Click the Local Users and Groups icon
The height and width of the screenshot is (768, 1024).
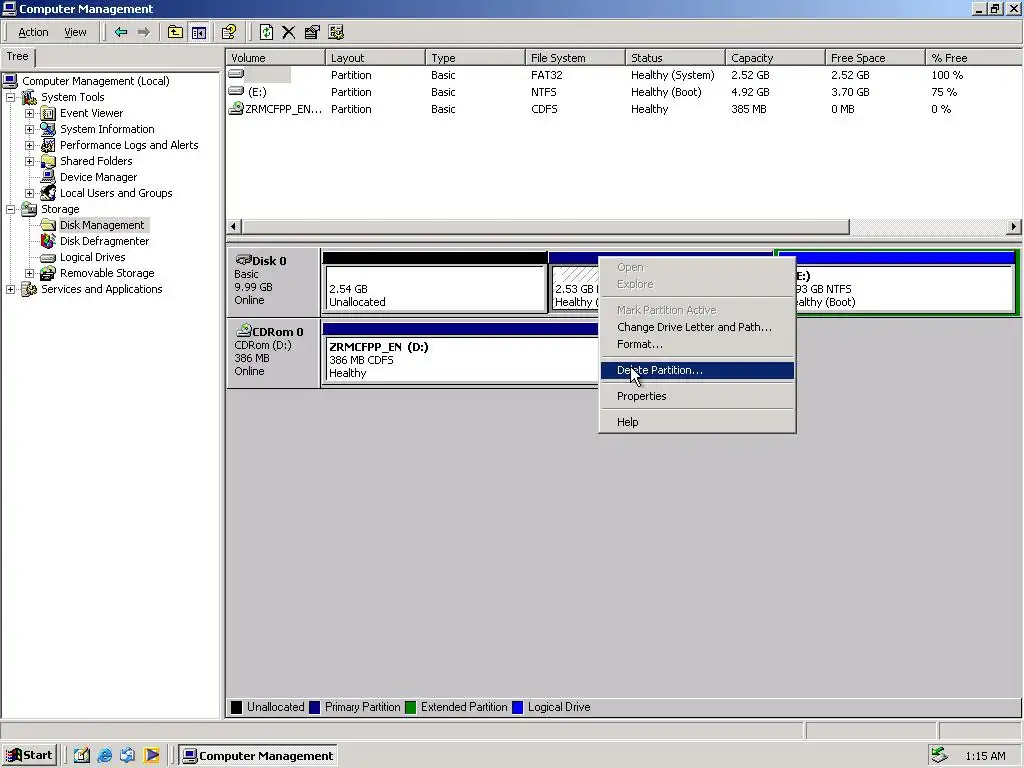pyautogui.click(x=48, y=193)
